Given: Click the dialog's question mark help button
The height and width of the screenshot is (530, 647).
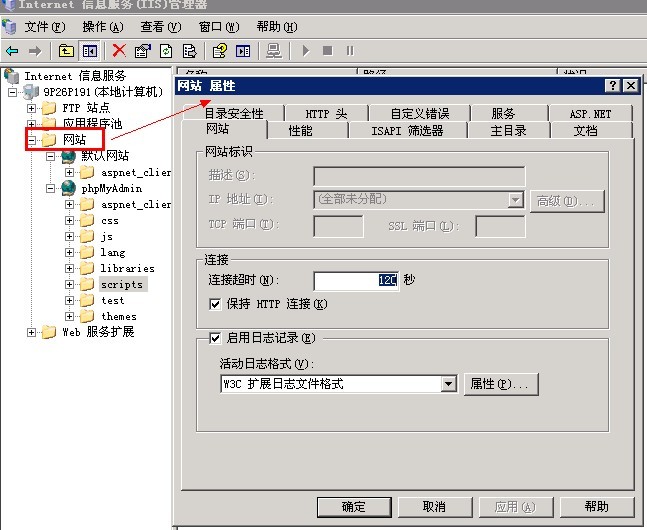Looking at the screenshot, I should click(x=613, y=86).
